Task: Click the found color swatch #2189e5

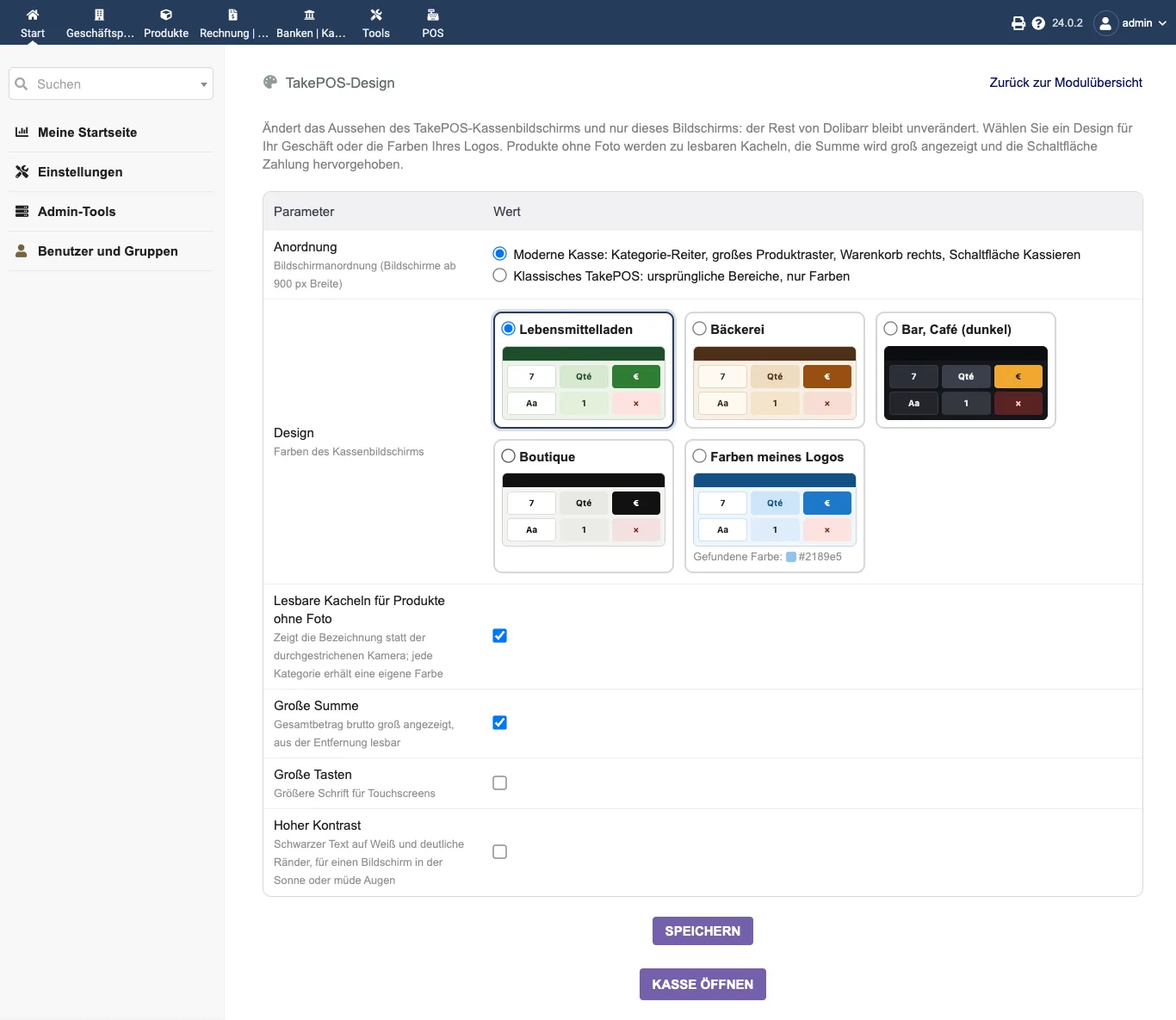Action: (791, 557)
